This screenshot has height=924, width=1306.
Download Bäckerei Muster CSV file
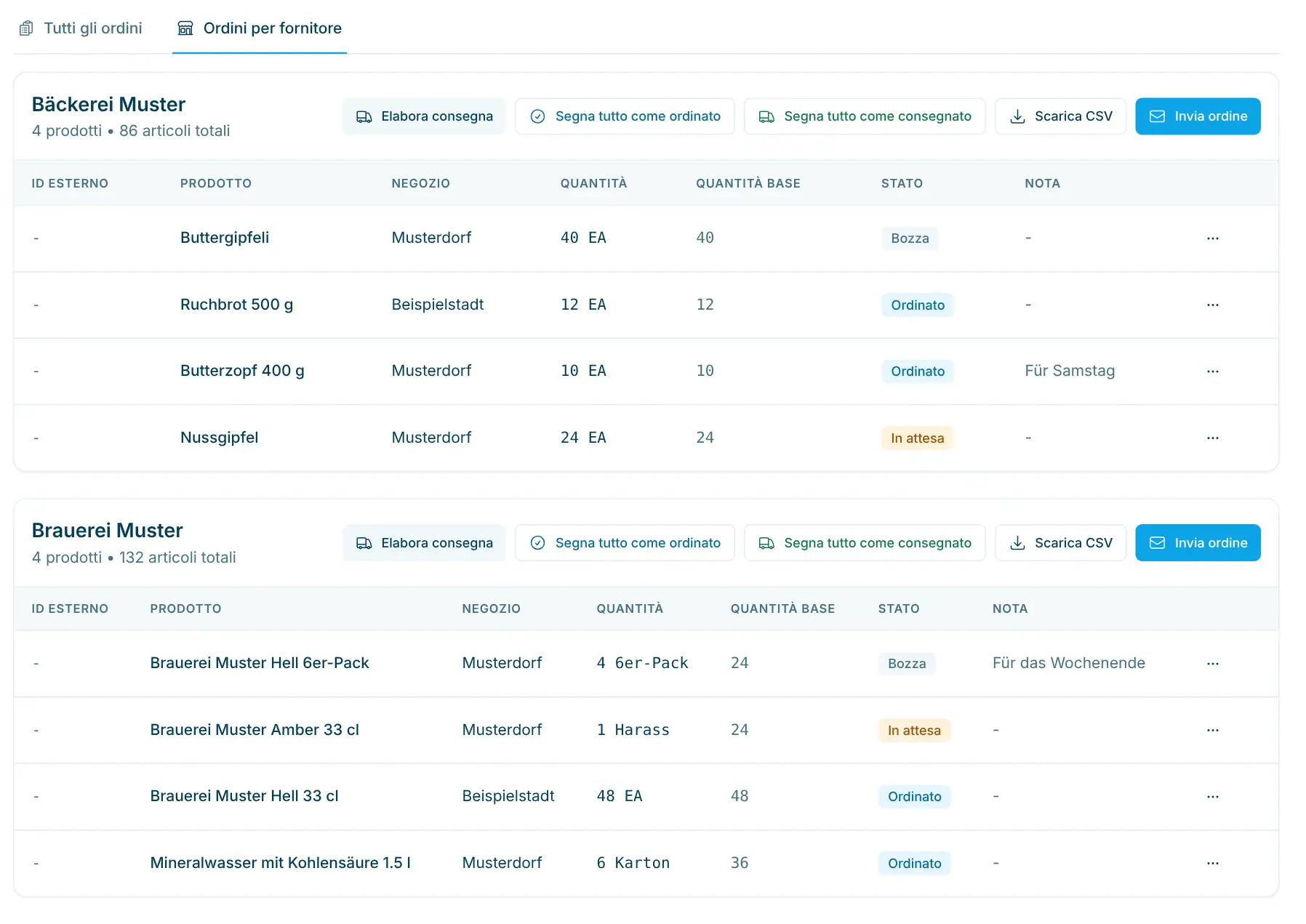(1061, 116)
